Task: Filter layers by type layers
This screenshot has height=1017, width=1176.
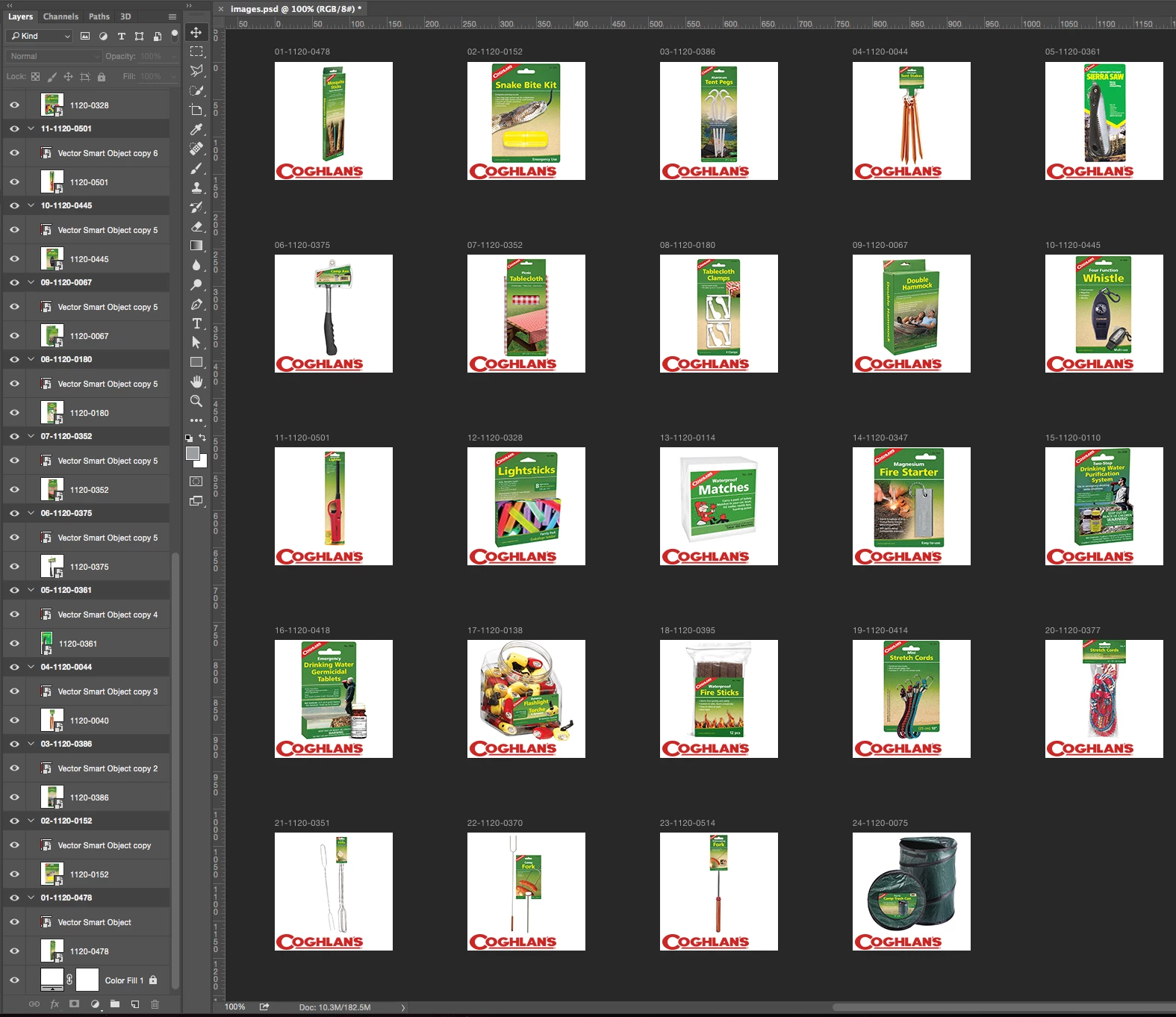Action: 122,36
